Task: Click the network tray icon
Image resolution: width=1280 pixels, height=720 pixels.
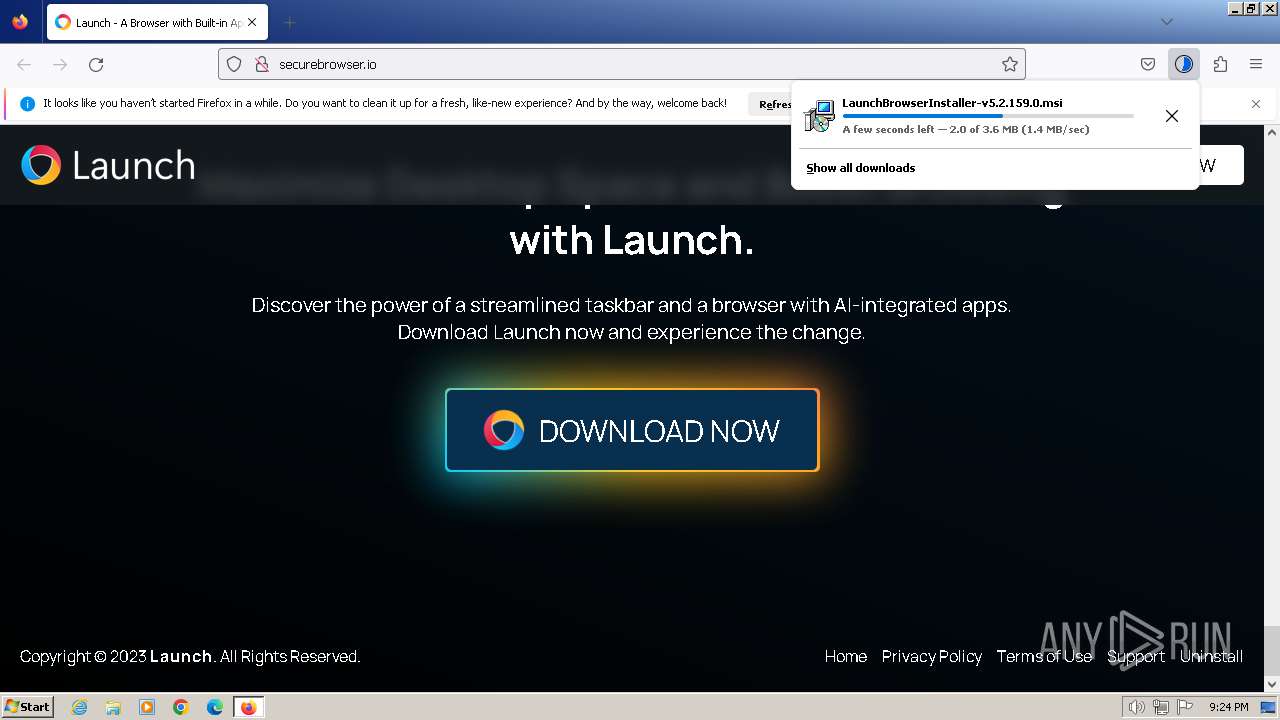Action: coord(1160,707)
